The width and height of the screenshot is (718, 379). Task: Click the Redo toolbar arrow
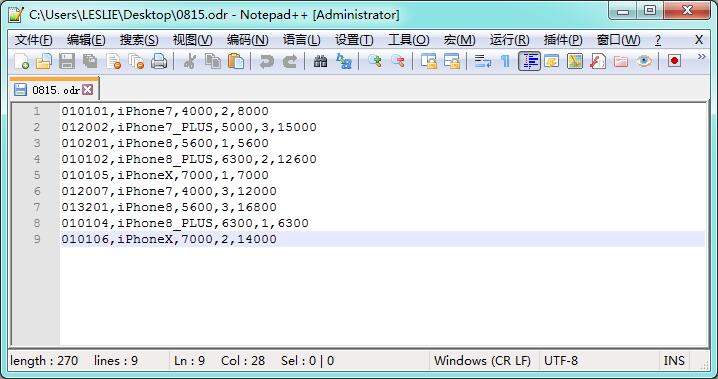(x=289, y=61)
